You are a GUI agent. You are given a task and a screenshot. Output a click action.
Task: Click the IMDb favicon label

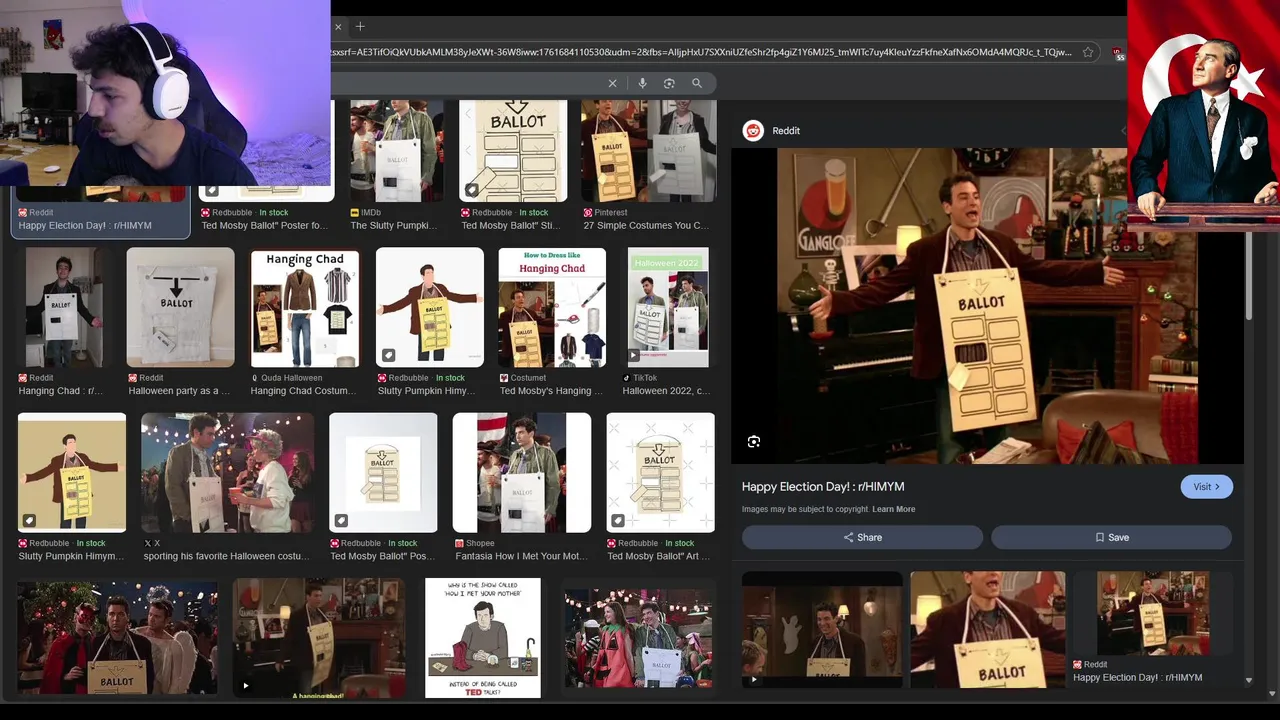pyautogui.click(x=354, y=213)
